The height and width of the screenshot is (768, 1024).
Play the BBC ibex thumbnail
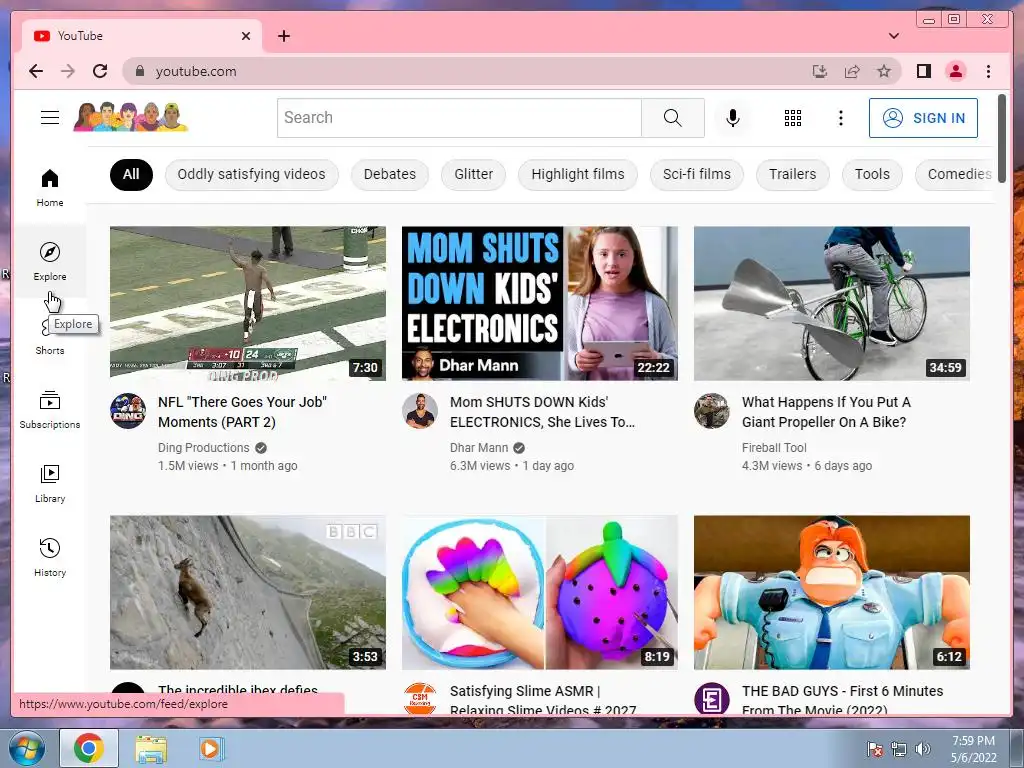coord(248,592)
